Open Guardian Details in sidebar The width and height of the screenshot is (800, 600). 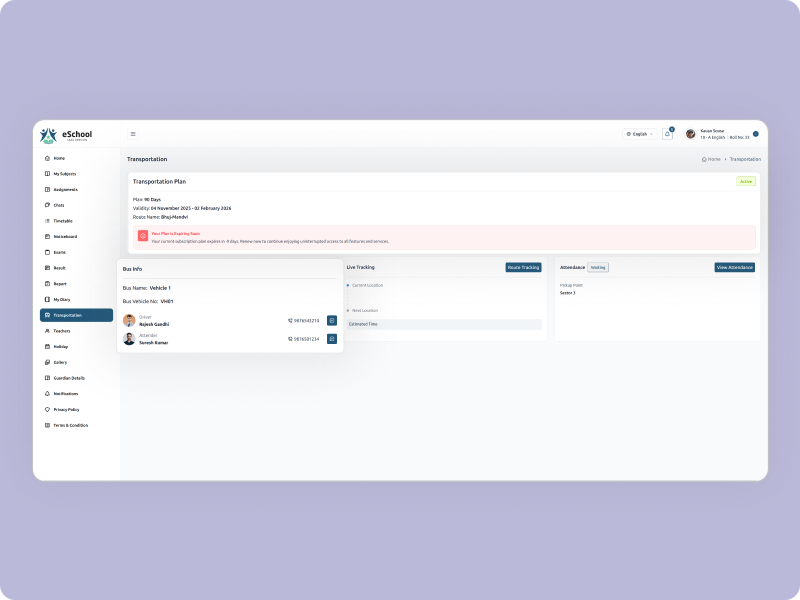click(x=68, y=378)
